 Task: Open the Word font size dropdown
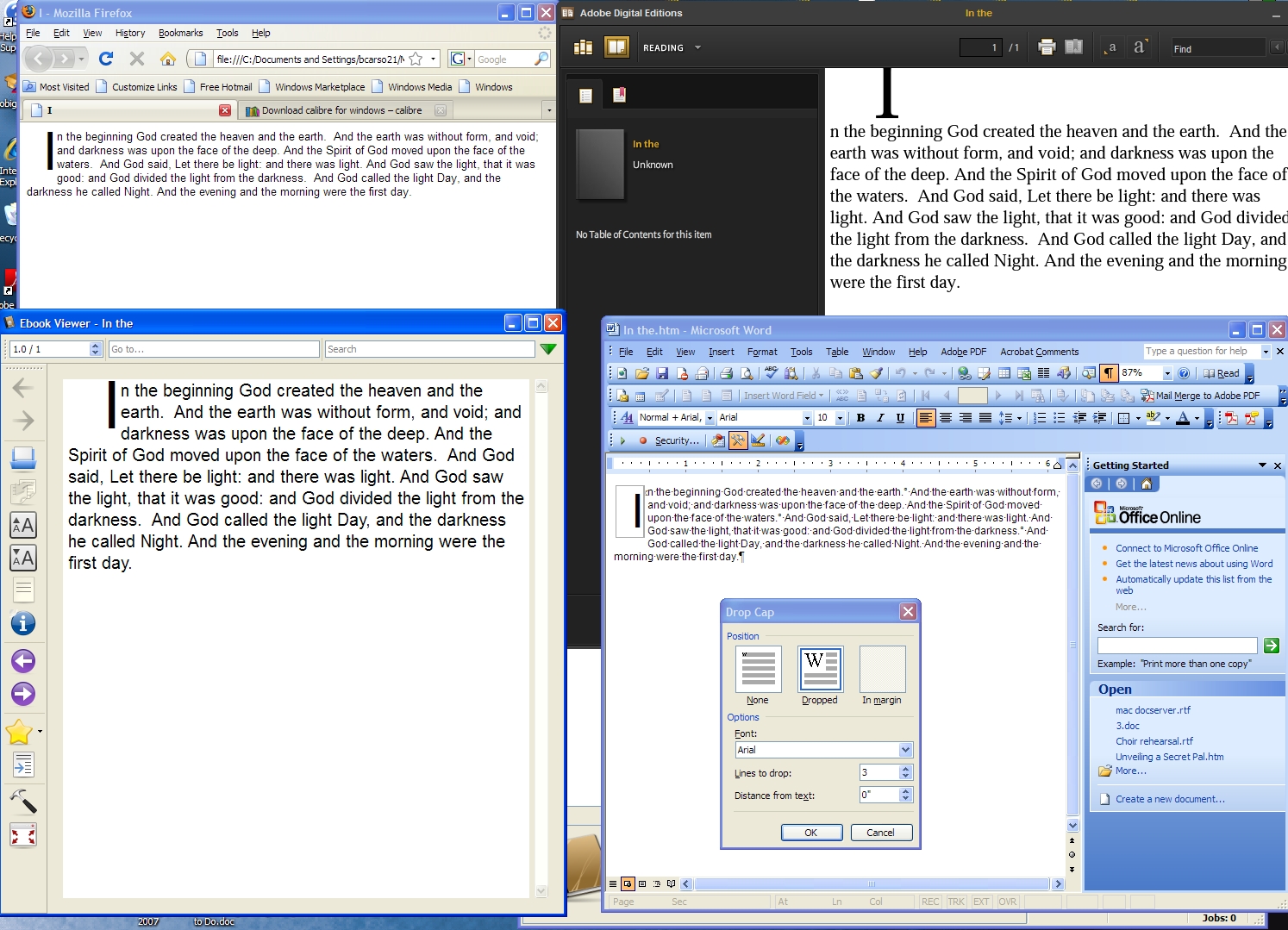(840, 418)
